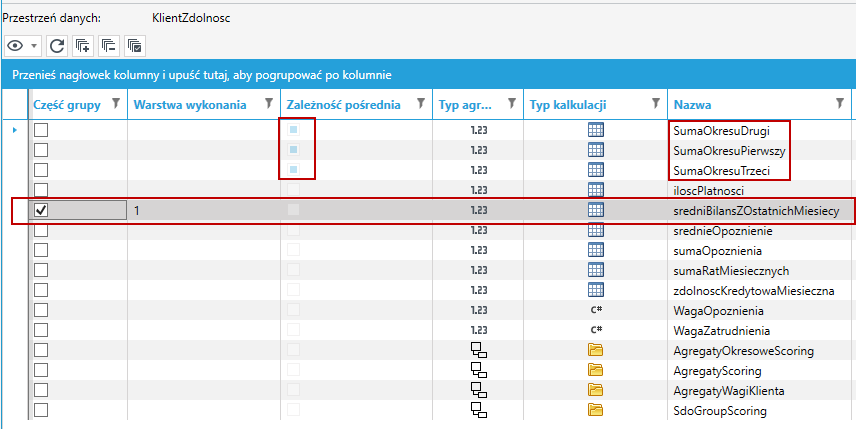The height and width of the screenshot is (429, 856).
Task: Check Część grupy for iloscPlatnosci
Action: pos(41,190)
